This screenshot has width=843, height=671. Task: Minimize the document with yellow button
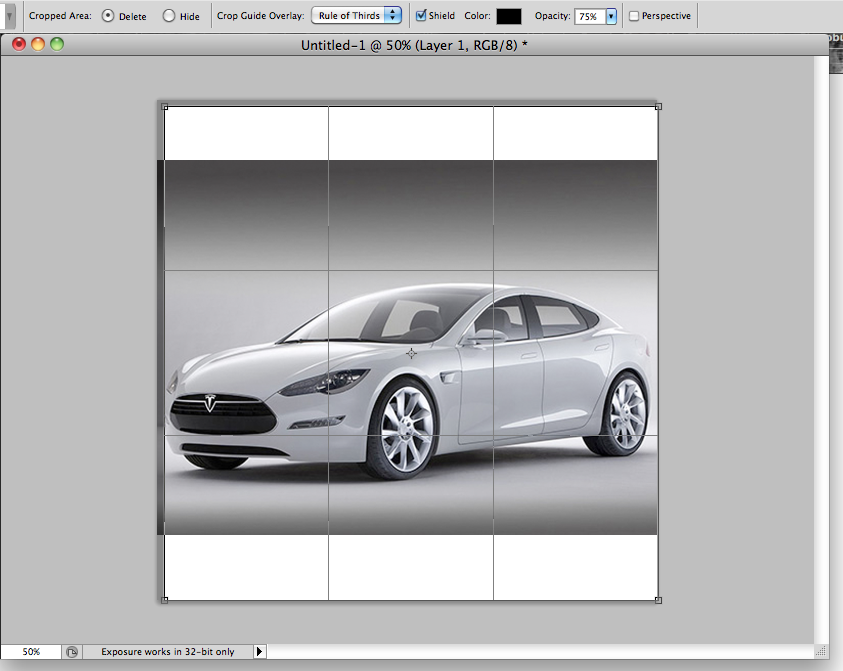pos(38,44)
